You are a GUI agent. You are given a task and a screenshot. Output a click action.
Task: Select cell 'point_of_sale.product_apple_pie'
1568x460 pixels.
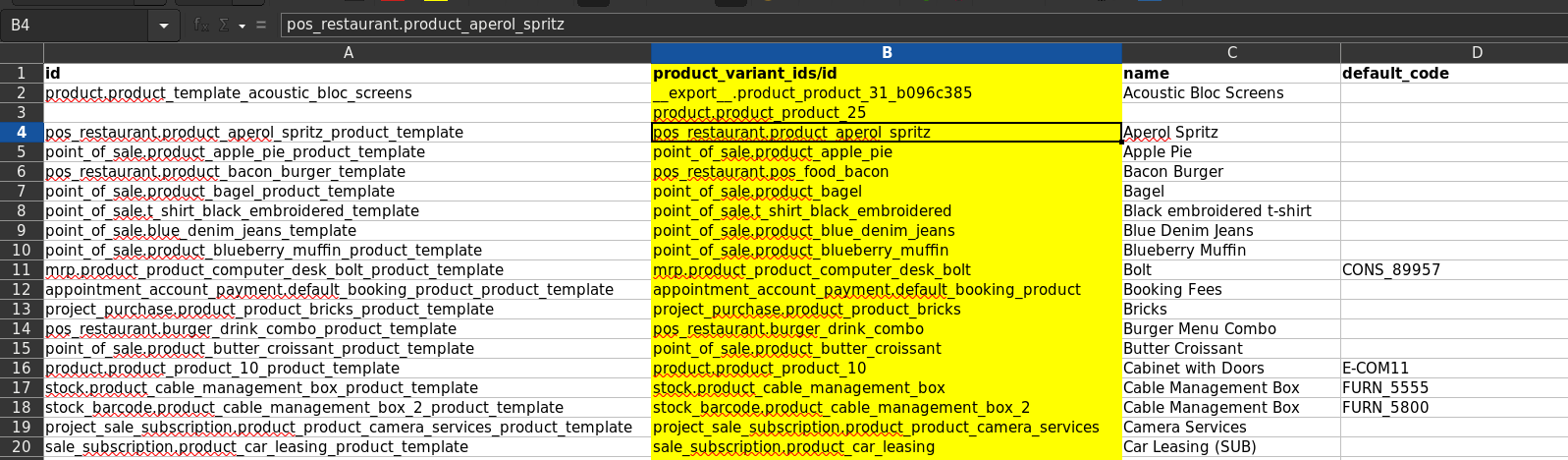coord(887,151)
